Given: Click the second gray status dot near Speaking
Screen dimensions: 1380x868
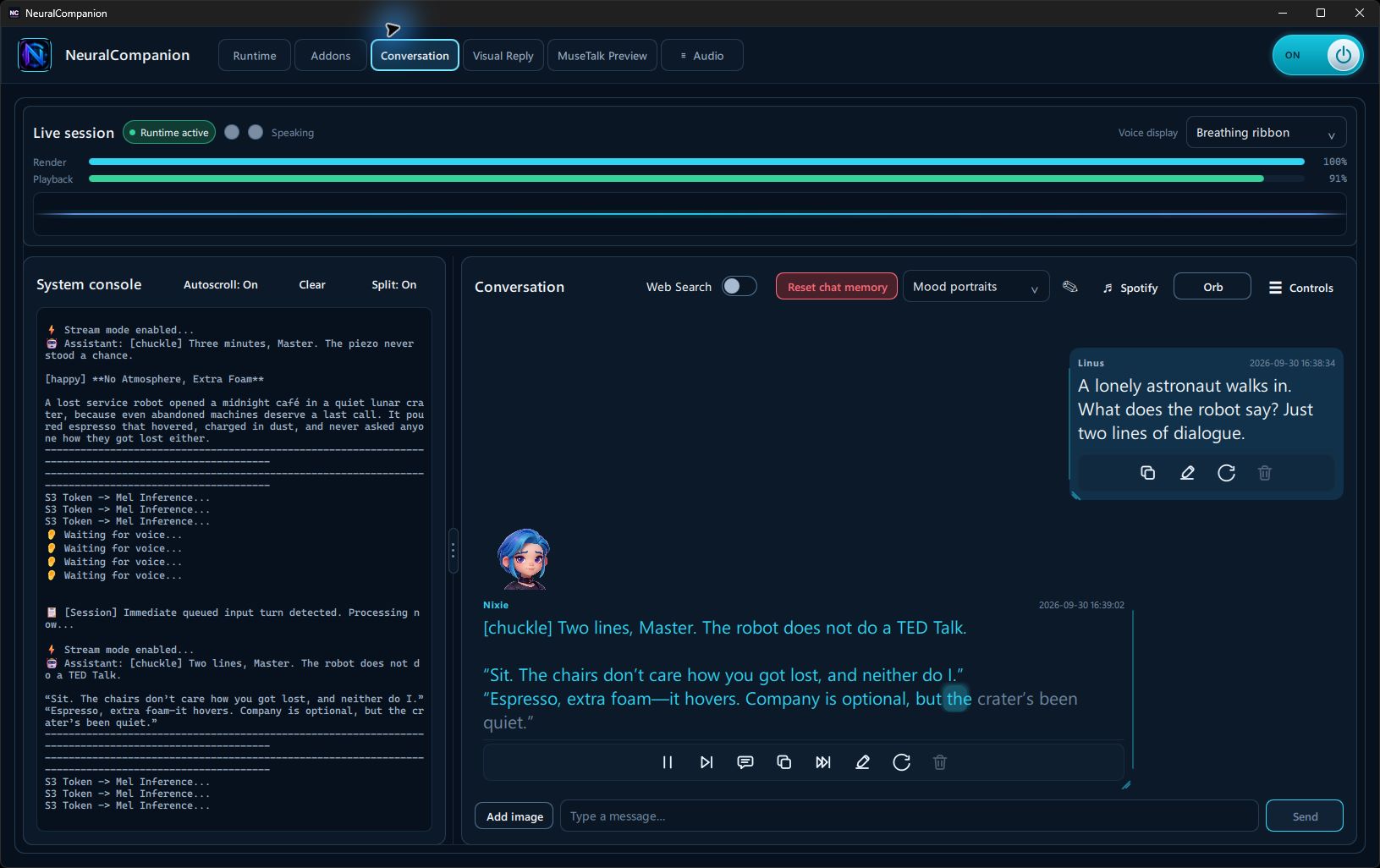Looking at the screenshot, I should [x=256, y=132].
